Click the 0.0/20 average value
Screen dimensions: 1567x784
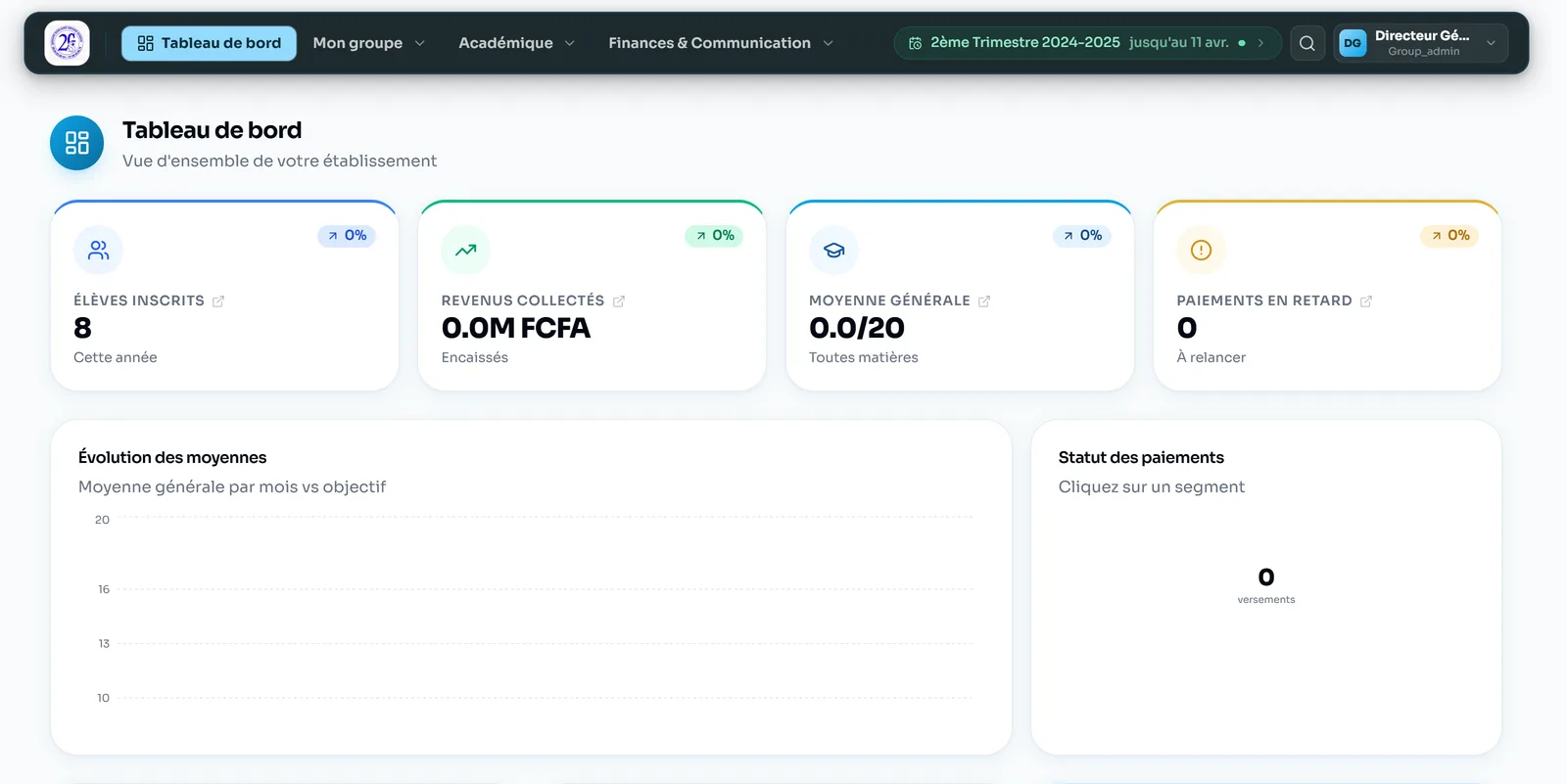tap(857, 328)
